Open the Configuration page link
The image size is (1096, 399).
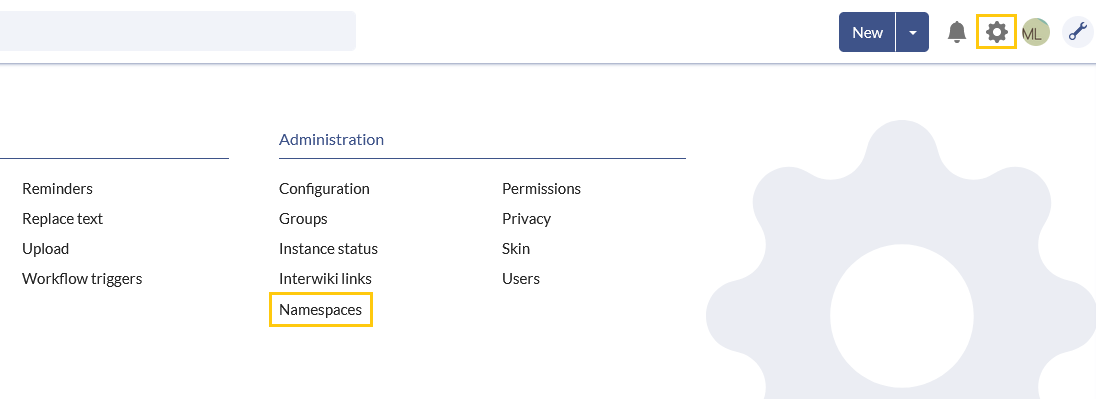324,189
